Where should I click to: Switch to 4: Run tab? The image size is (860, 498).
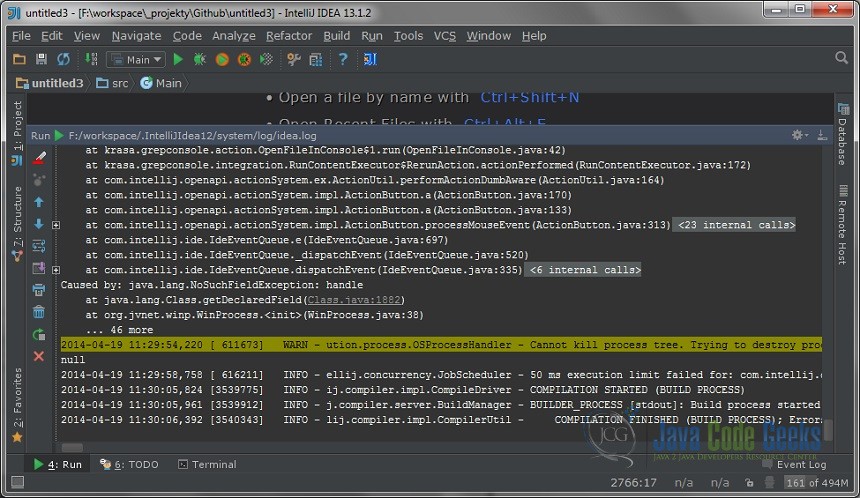[x=58, y=465]
